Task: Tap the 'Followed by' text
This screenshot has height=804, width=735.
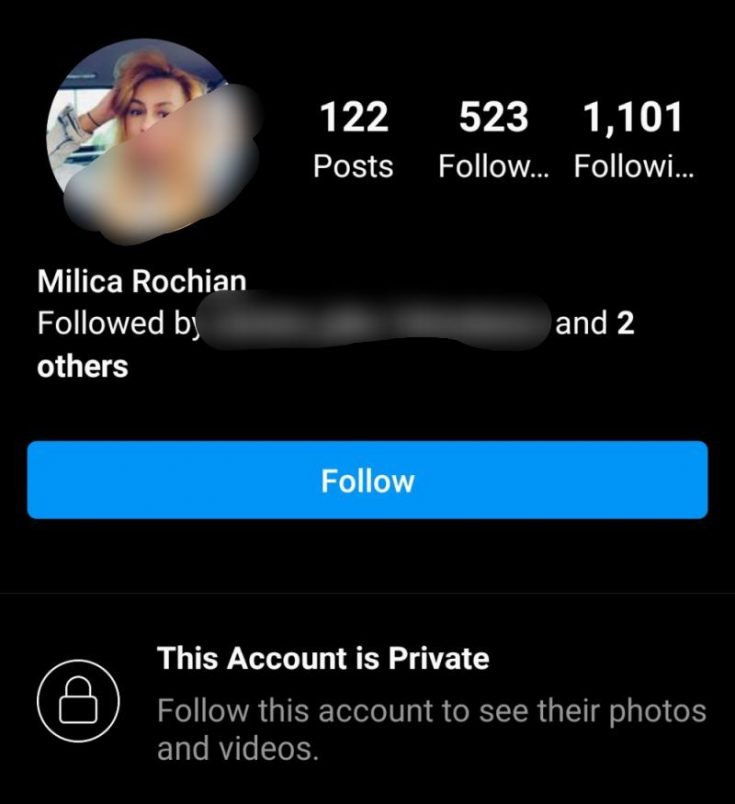Action: pos(115,324)
